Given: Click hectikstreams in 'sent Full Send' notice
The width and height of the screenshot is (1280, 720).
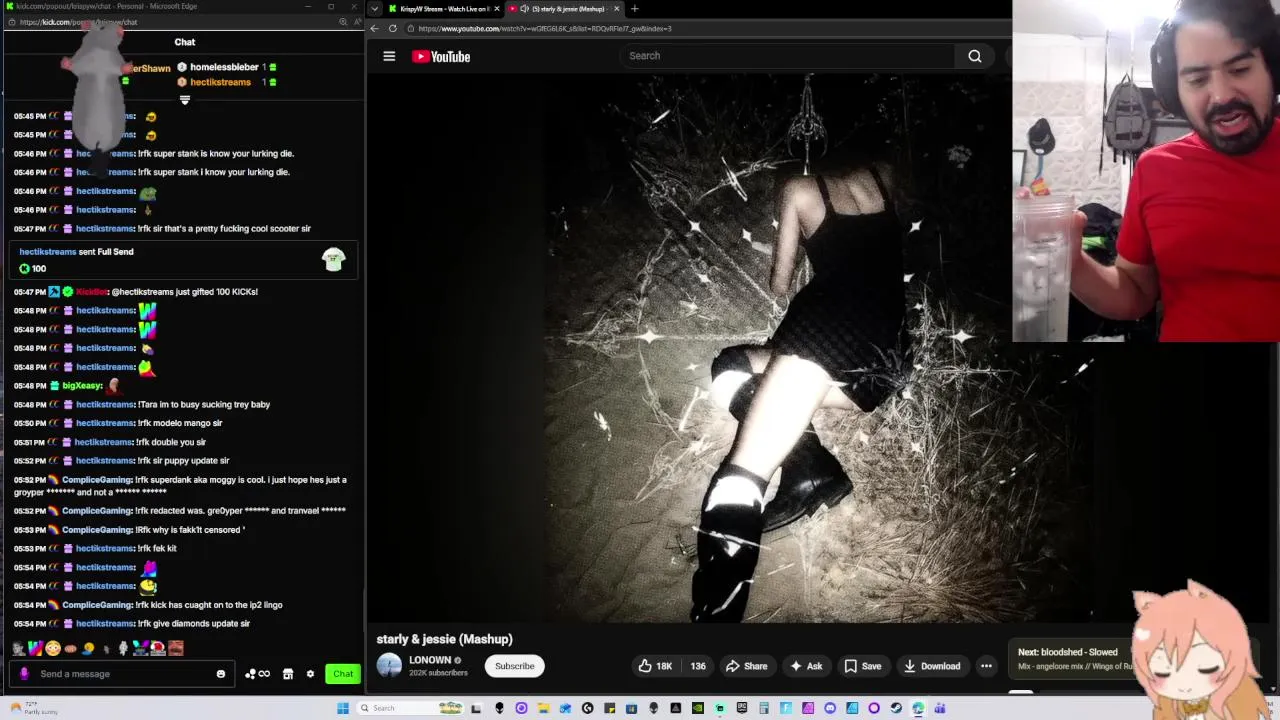Looking at the screenshot, I should tap(48, 252).
